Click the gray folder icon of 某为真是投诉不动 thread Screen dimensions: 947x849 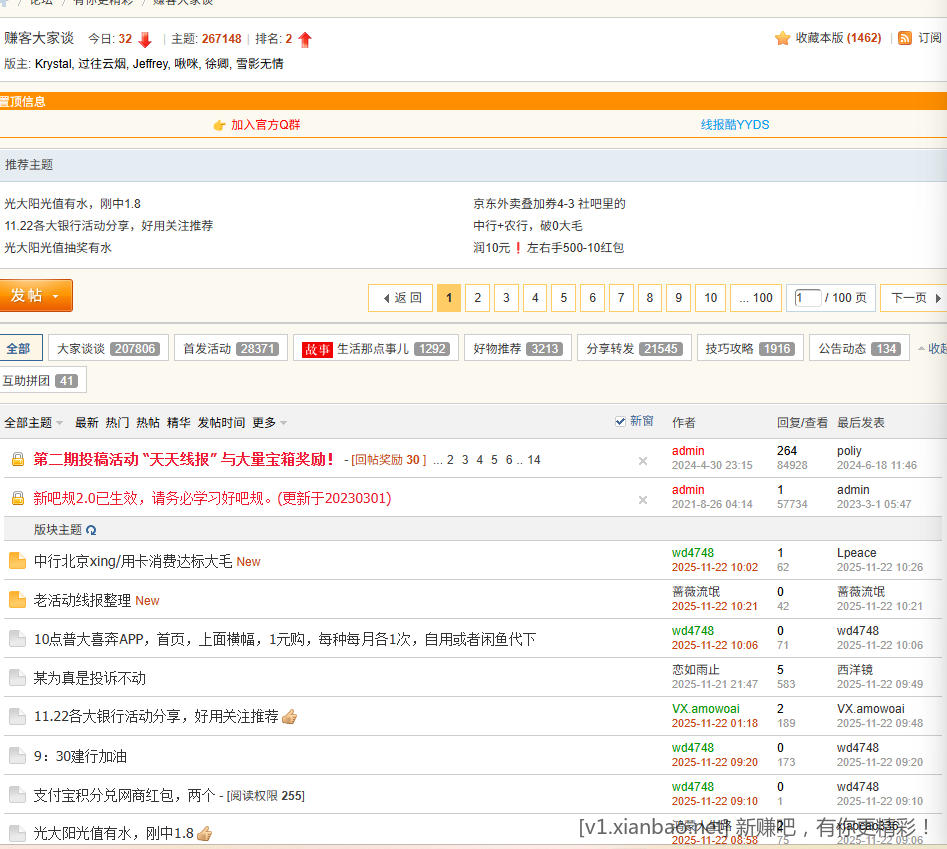(x=16, y=677)
